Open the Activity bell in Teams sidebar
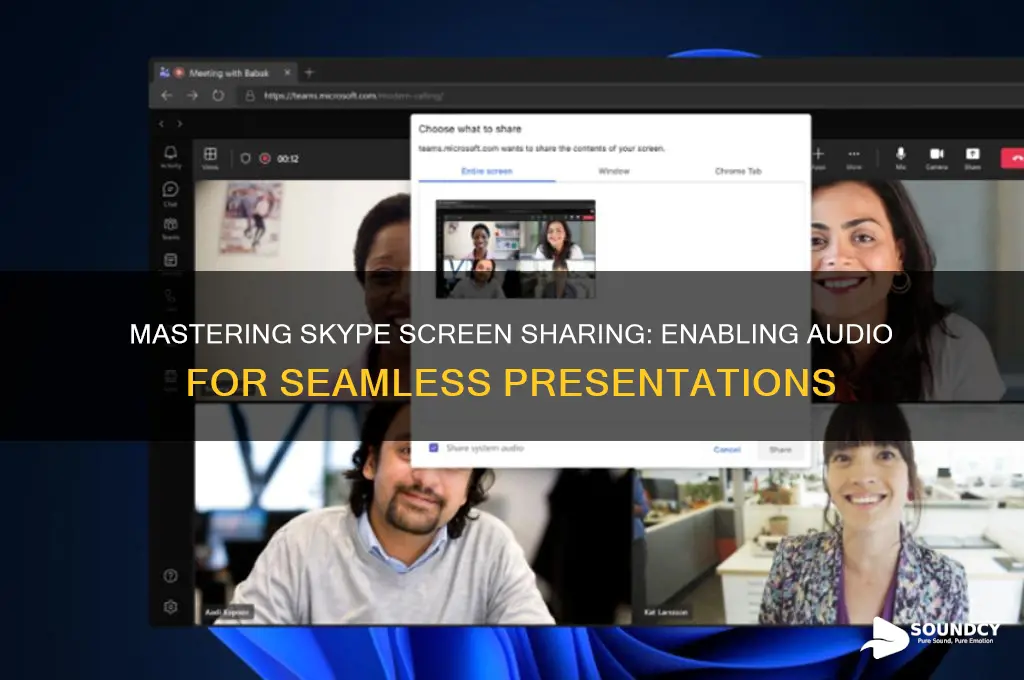1024x680 pixels. click(170, 155)
